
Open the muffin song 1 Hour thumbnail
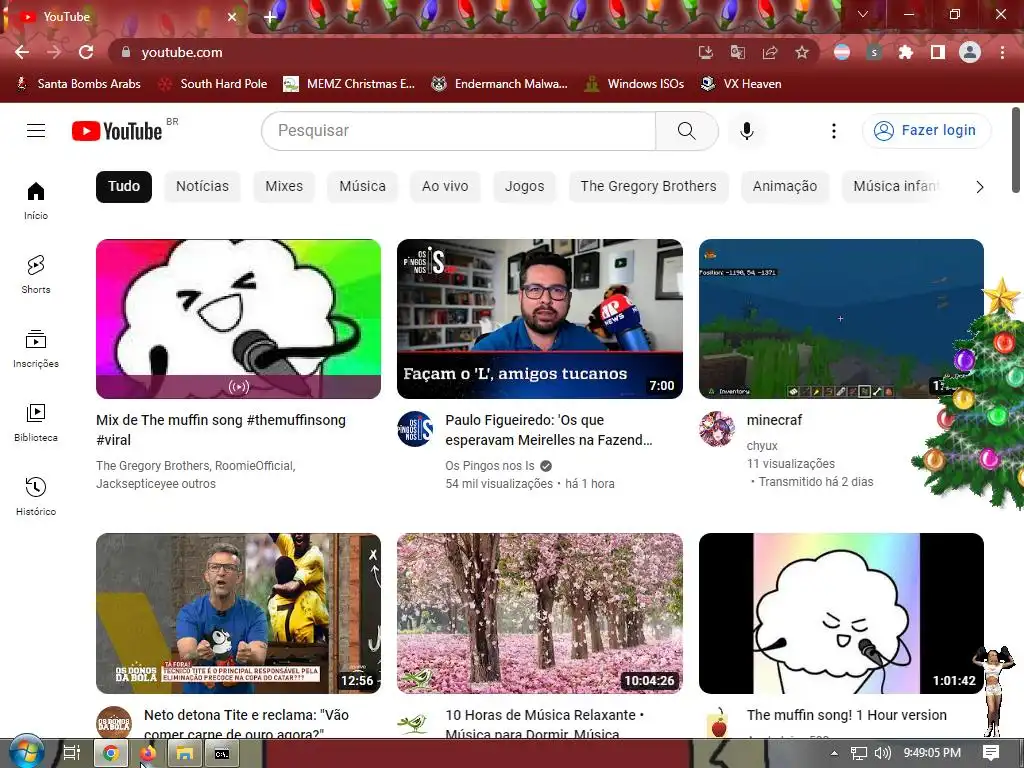(x=841, y=613)
